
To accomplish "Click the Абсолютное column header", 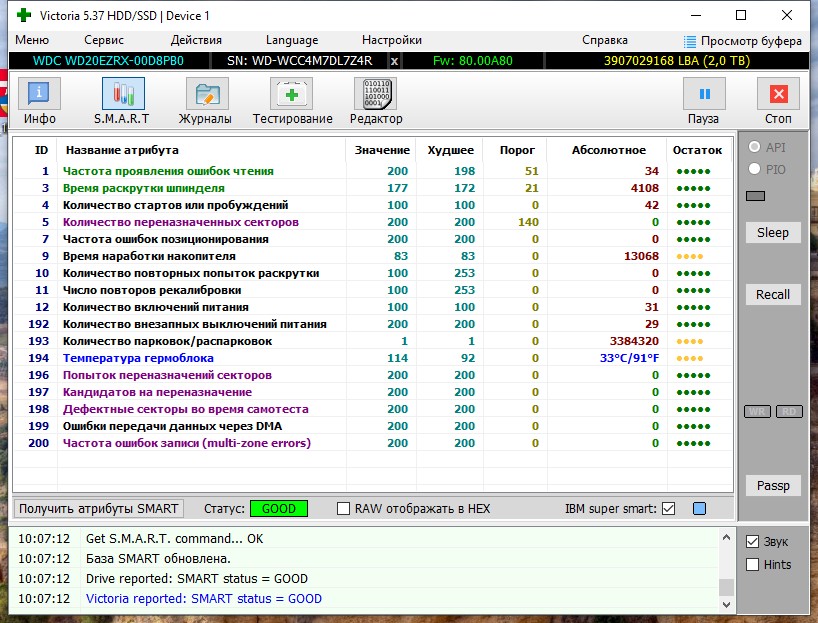I will (608, 150).
